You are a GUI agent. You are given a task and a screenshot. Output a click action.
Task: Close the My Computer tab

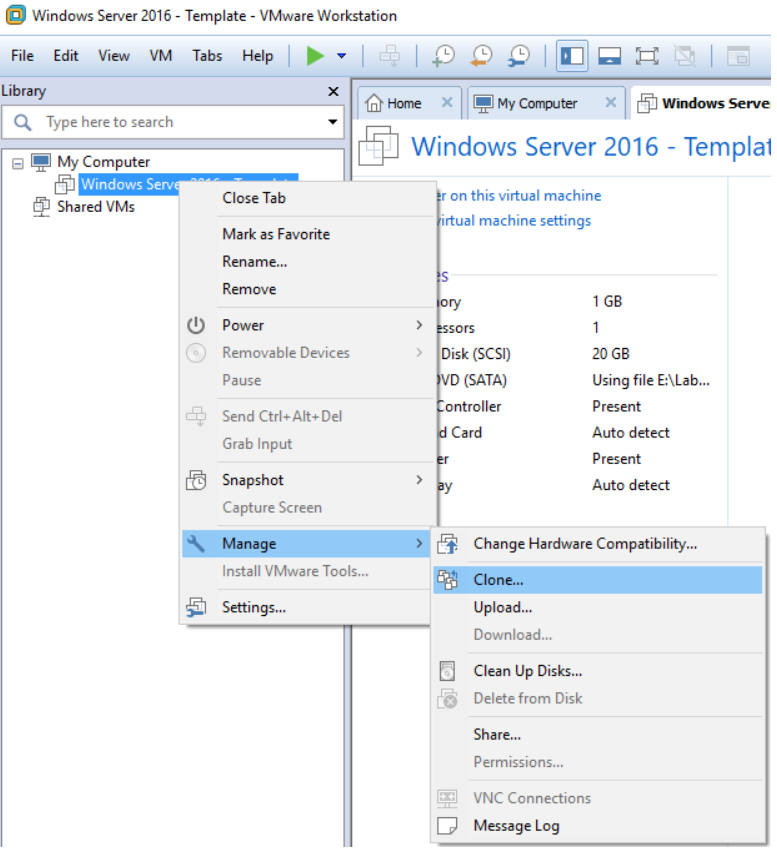tap(610, 102)
